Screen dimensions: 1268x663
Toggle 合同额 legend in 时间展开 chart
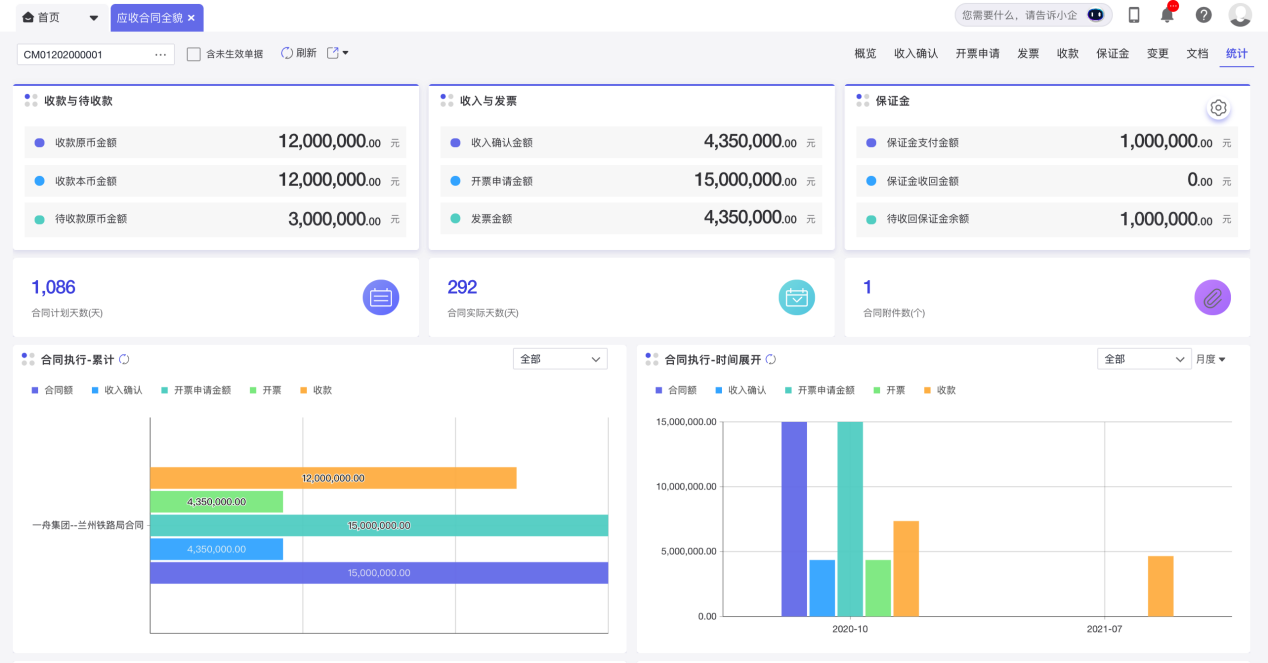point(675,390)
